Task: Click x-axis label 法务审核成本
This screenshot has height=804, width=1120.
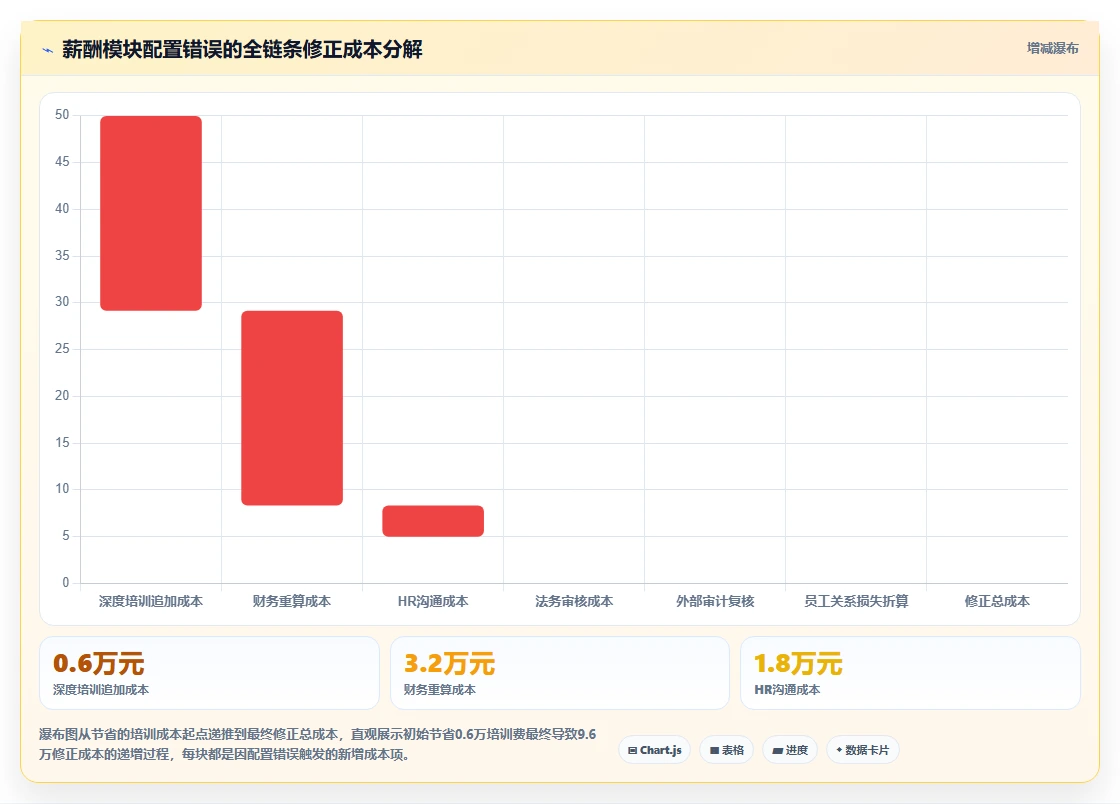Action: click(574, 601)
